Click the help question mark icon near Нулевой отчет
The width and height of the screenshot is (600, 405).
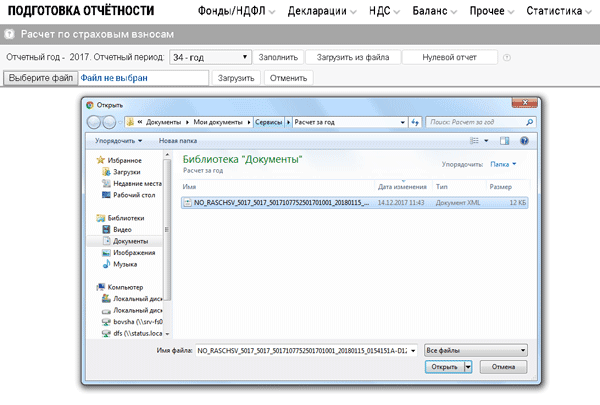(507, 57)
